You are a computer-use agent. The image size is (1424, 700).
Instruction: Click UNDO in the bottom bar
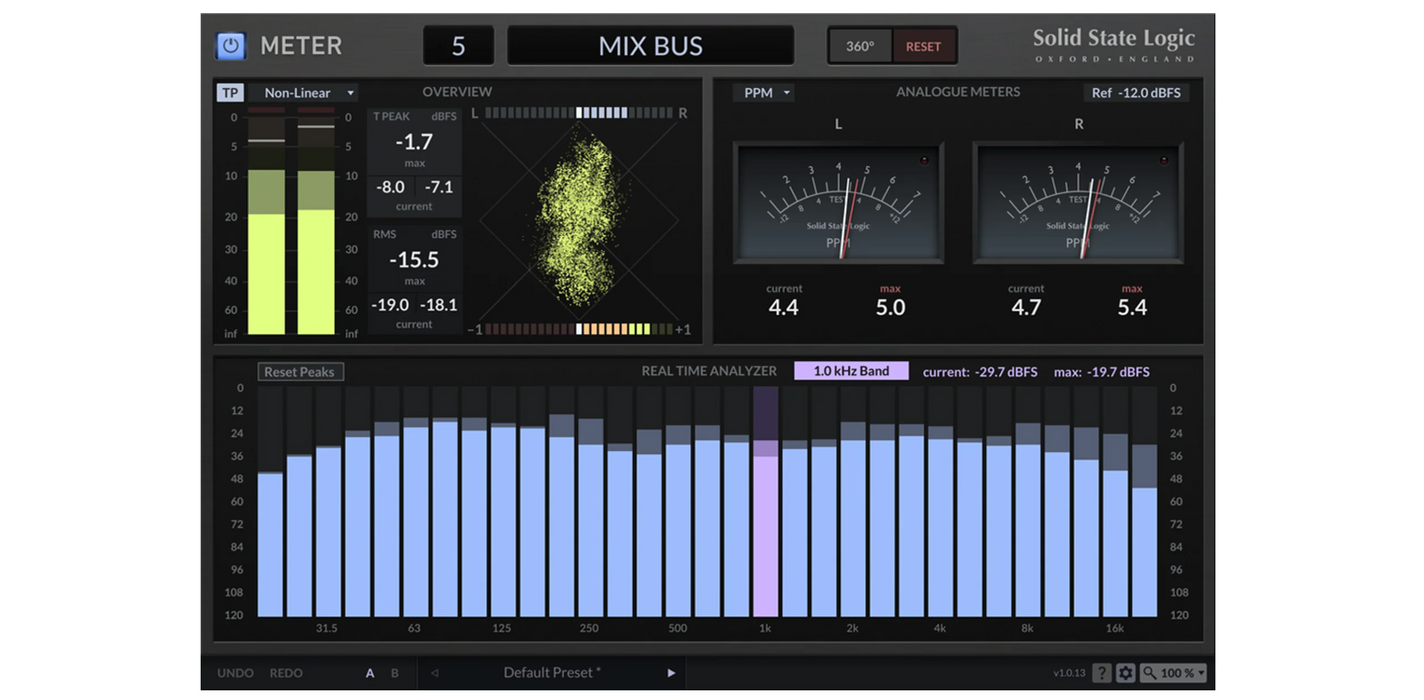click(x=235, y=673)
